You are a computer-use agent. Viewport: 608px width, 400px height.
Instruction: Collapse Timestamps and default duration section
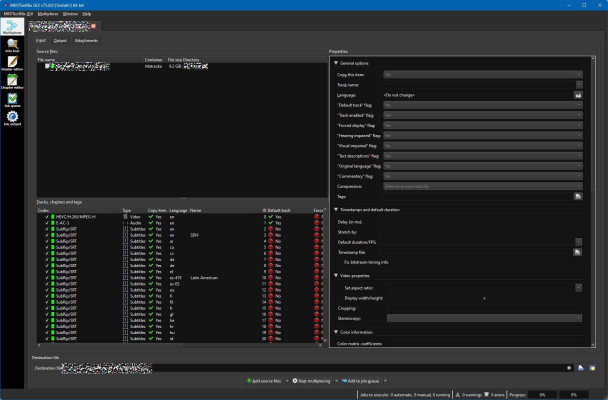click(336, 209)
